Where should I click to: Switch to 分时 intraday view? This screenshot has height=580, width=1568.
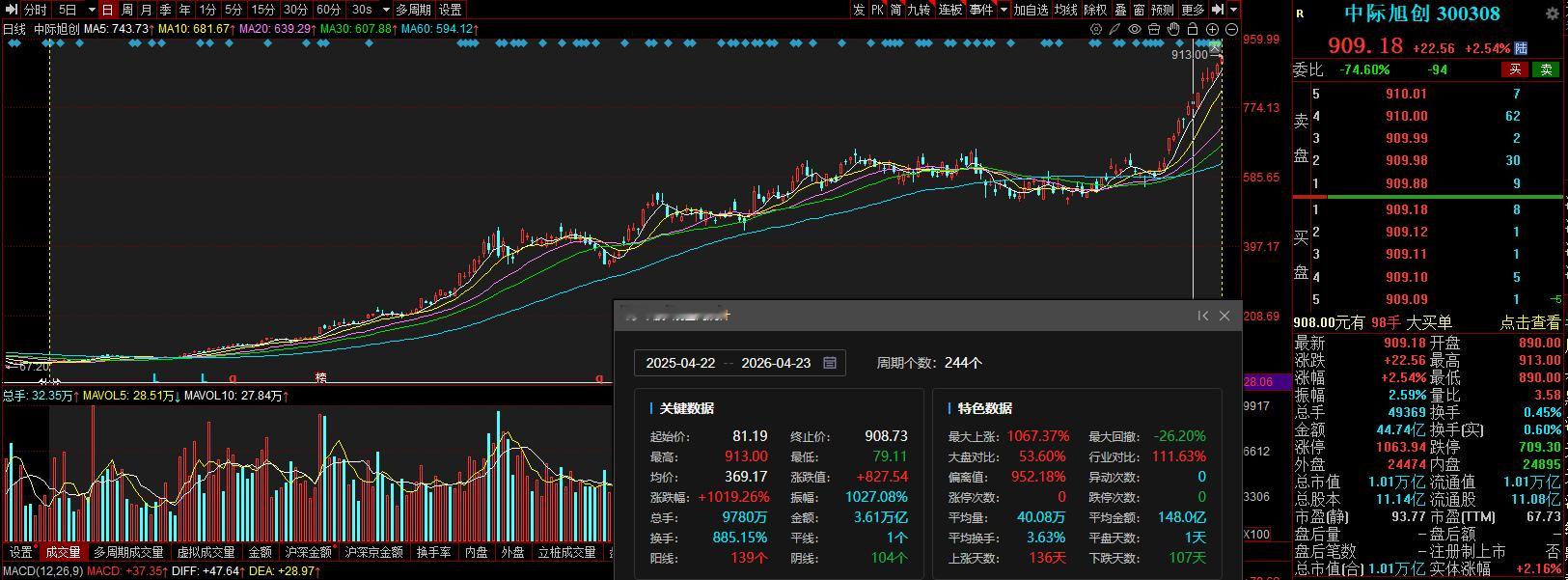click(36, 10)
